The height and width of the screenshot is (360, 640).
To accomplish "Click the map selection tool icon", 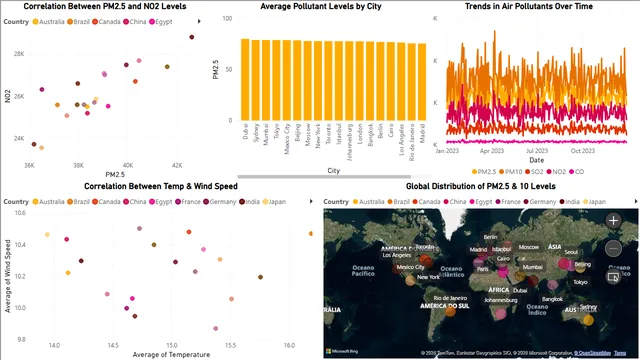I will pos(613,277).
